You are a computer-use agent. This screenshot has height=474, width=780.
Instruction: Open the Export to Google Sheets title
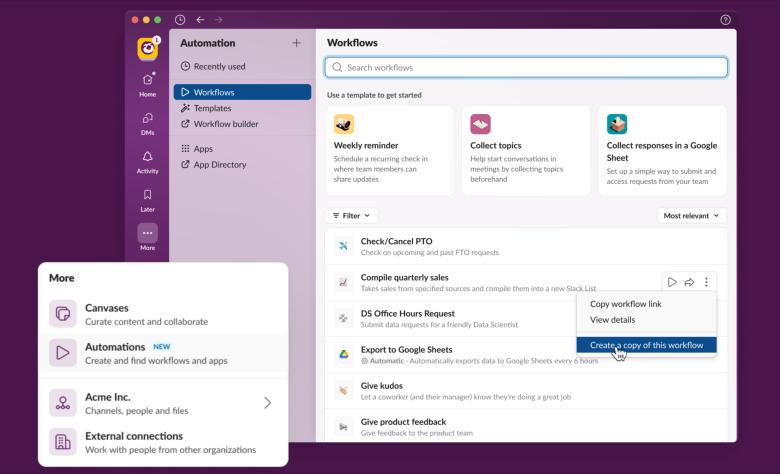coord(406,349)
